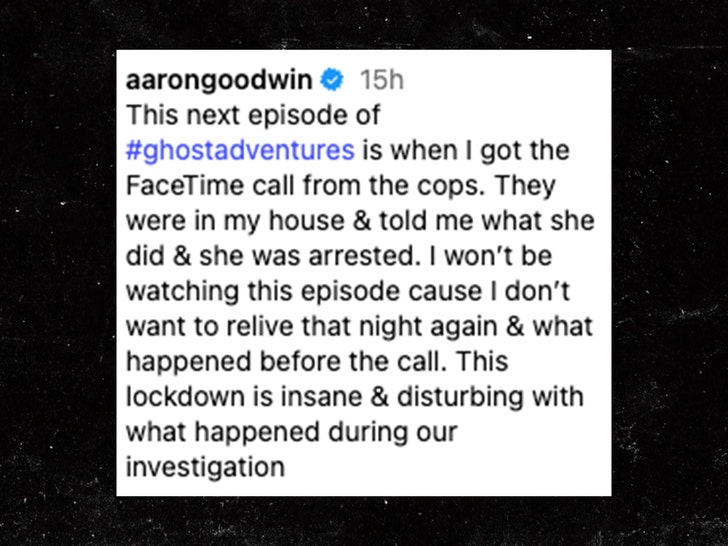Open the #ghostadventures hashtag
The width and height of the screenshot is (728, 546).
tap(240, 151)
